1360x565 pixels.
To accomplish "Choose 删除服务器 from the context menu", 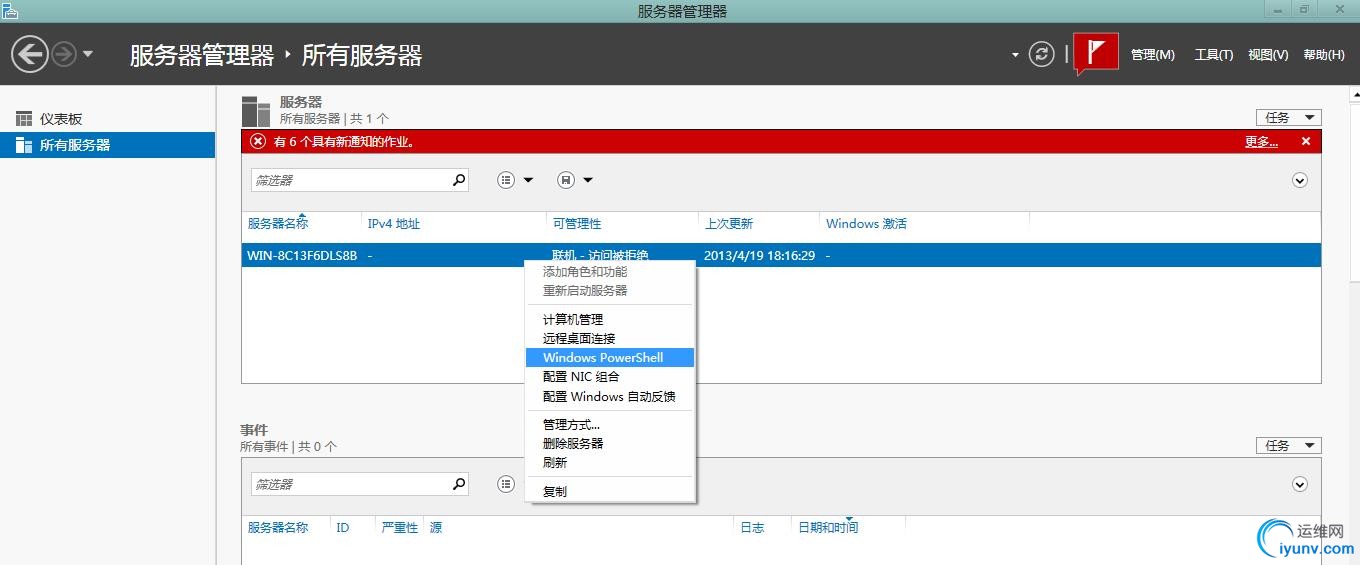I will pos(610,444).
